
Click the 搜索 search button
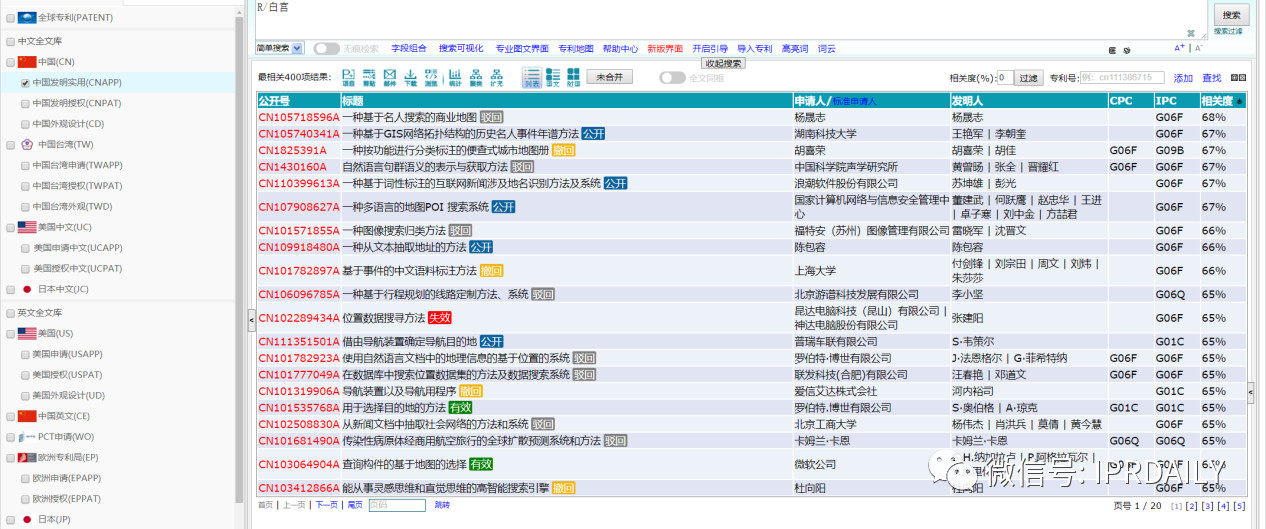[x=1231, y=15]
